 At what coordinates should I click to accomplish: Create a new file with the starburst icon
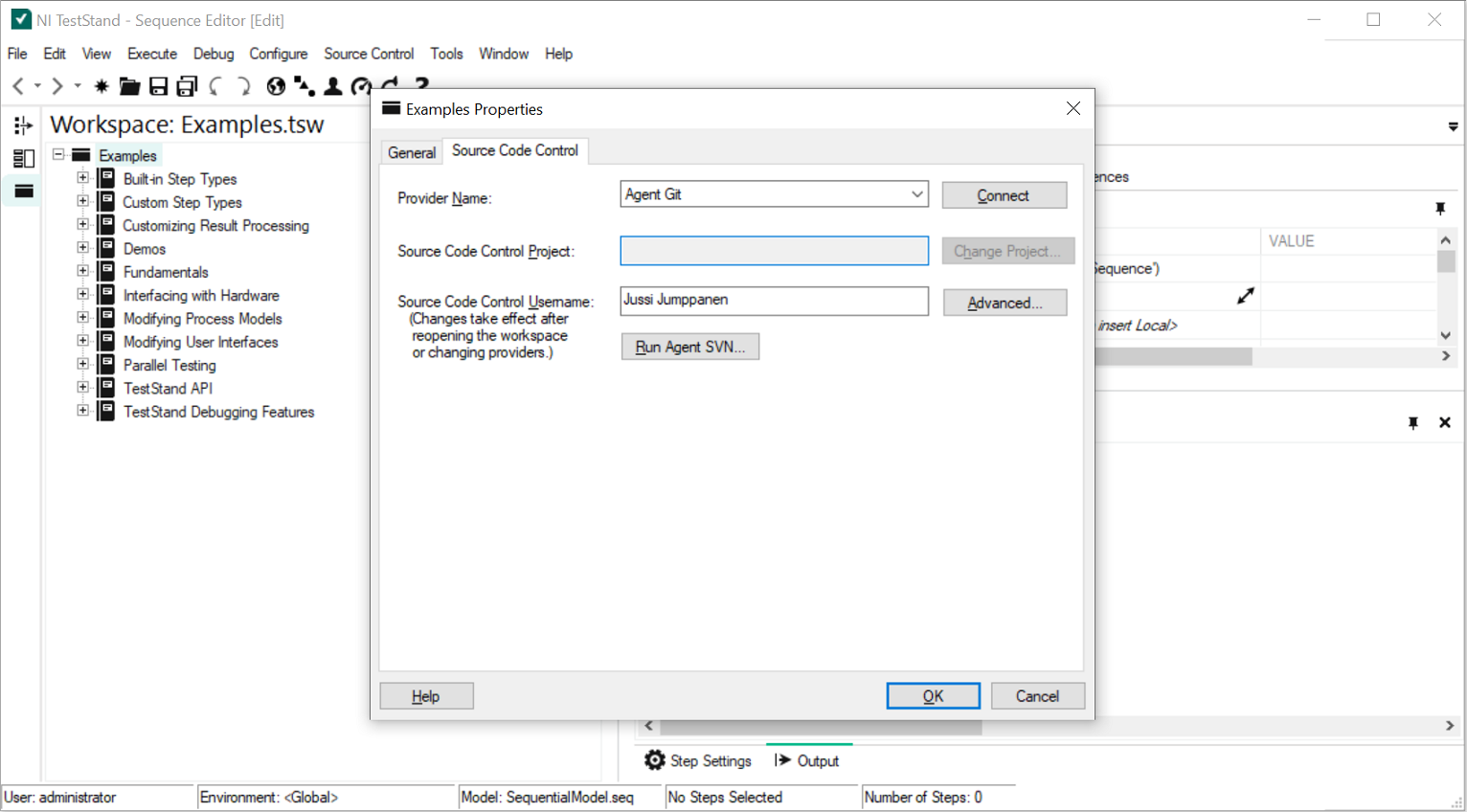coord(102,86)
